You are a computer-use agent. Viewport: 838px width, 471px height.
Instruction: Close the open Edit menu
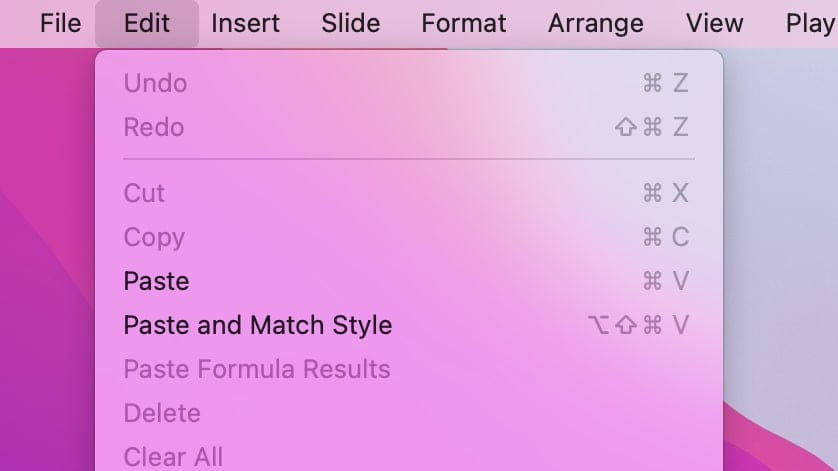click(x=147, y=24)
